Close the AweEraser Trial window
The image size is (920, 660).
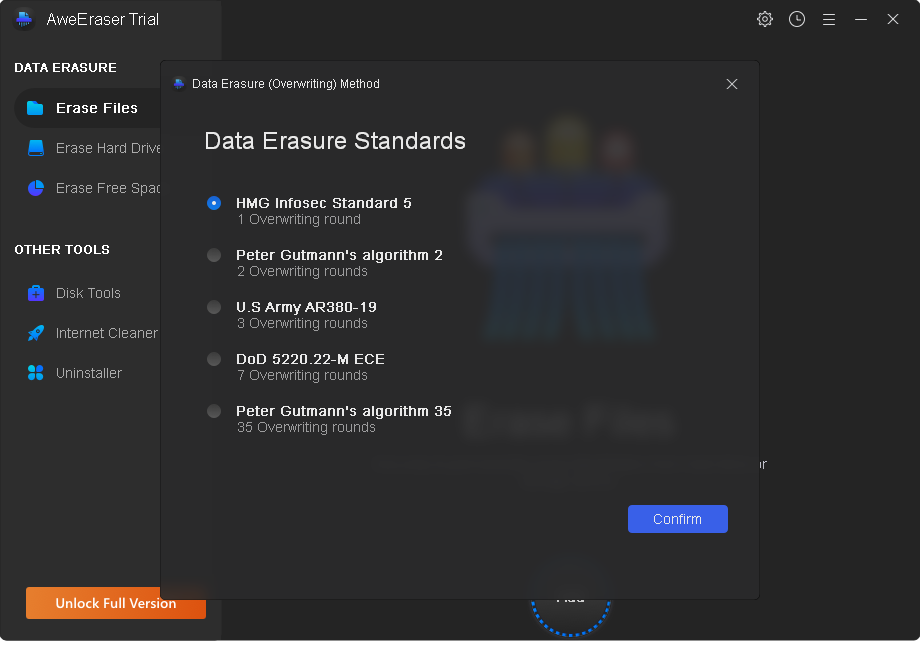893,19
